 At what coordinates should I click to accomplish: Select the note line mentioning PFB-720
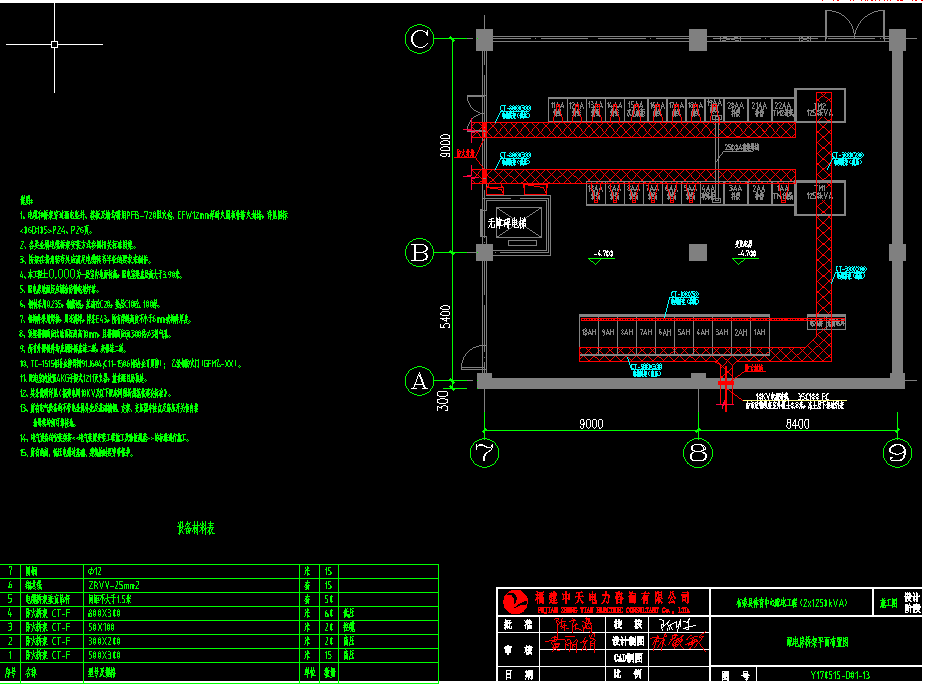154,215
